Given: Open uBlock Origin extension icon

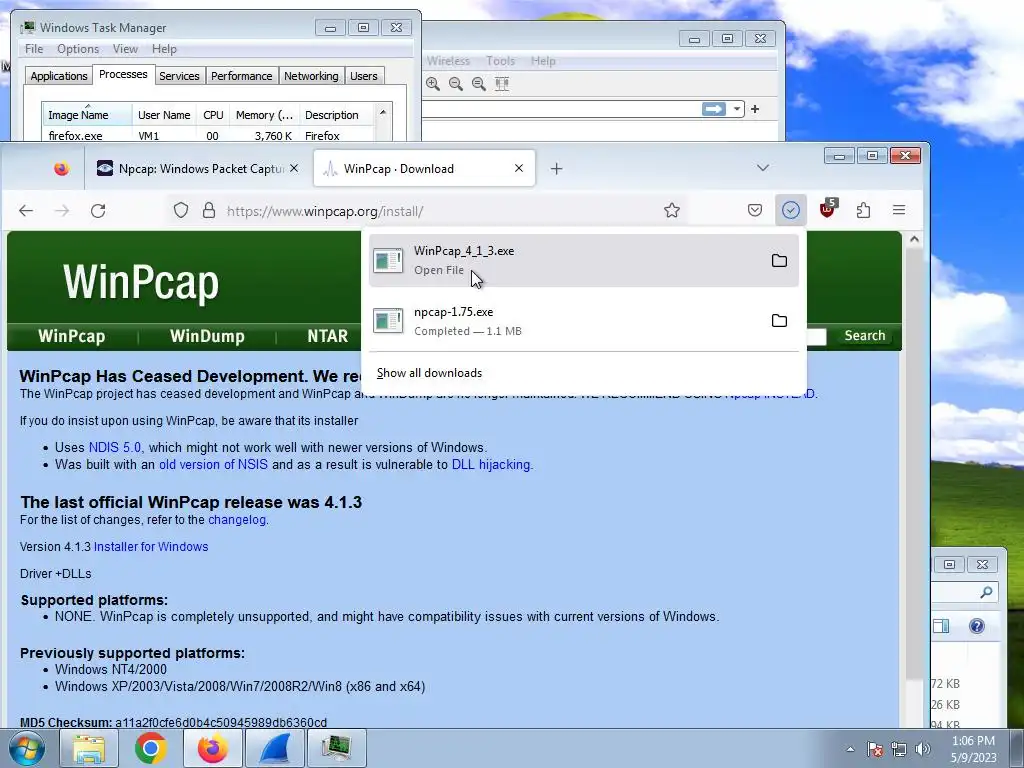Looking at the screenshot, I should (827, 209).
